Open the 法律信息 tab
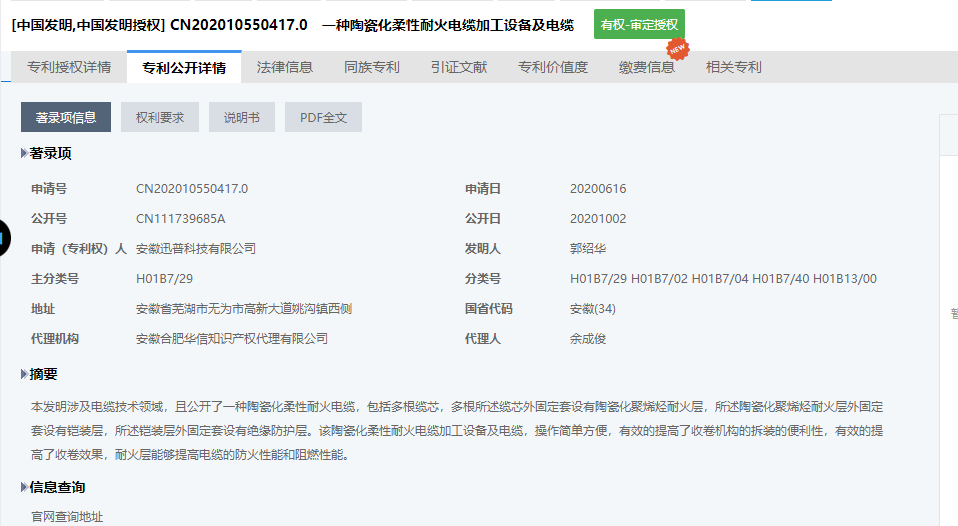Image resolution: width=958 pixels, height=526 pixels. [285, 68]
